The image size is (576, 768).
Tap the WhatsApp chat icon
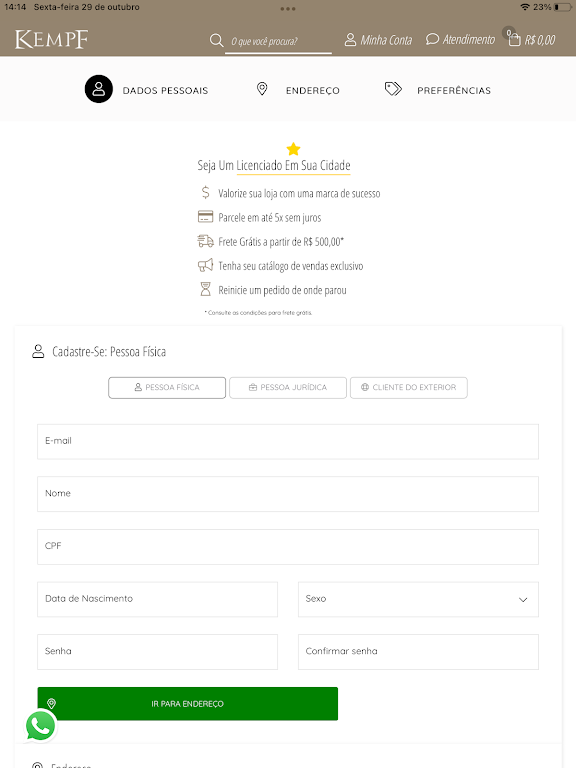tap(41, 725)
